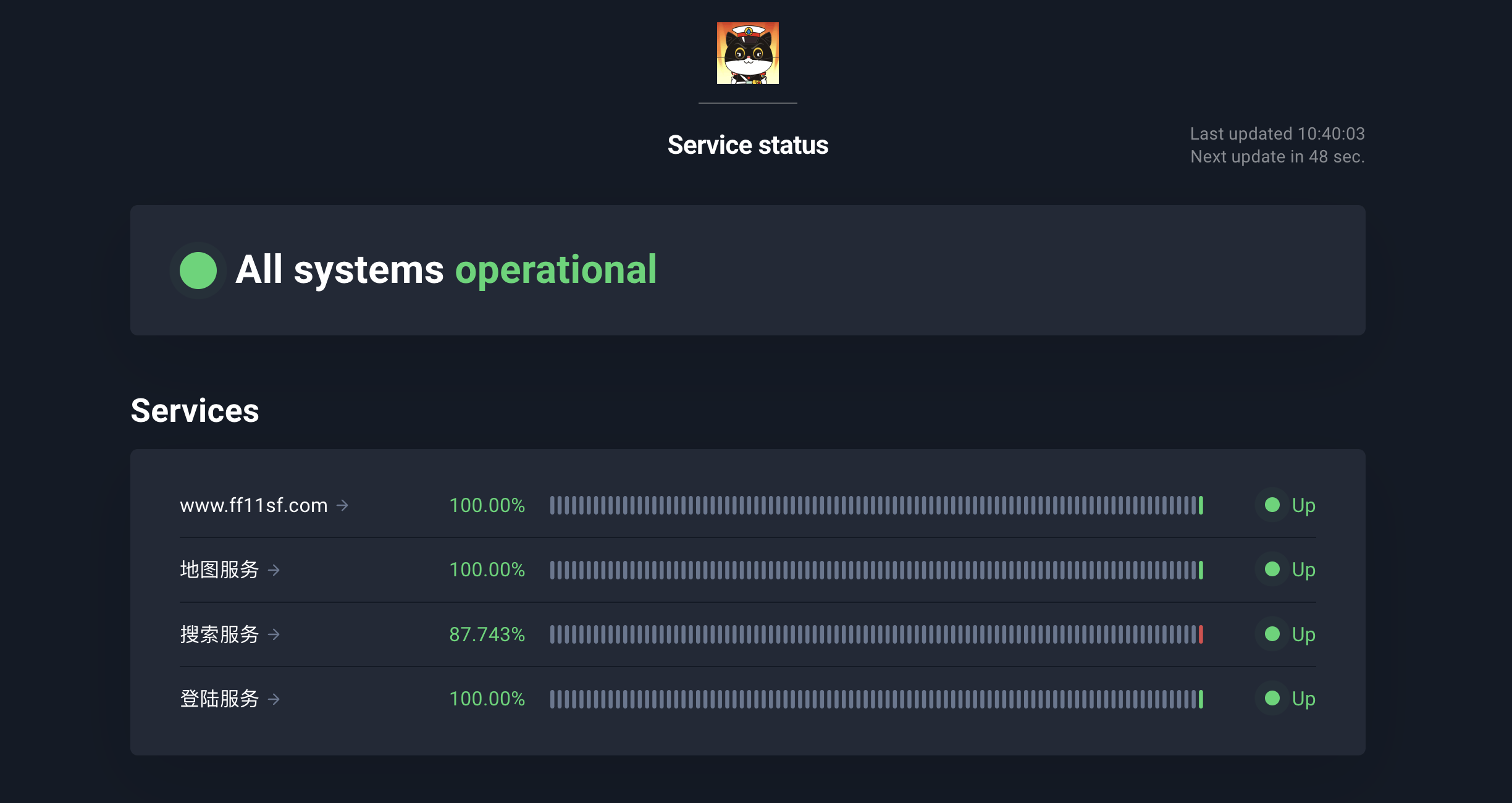Click the green last bar for 登陆服务 uptime
Viewport: 1512px width, 803px height.
(x=1201, y=699)
